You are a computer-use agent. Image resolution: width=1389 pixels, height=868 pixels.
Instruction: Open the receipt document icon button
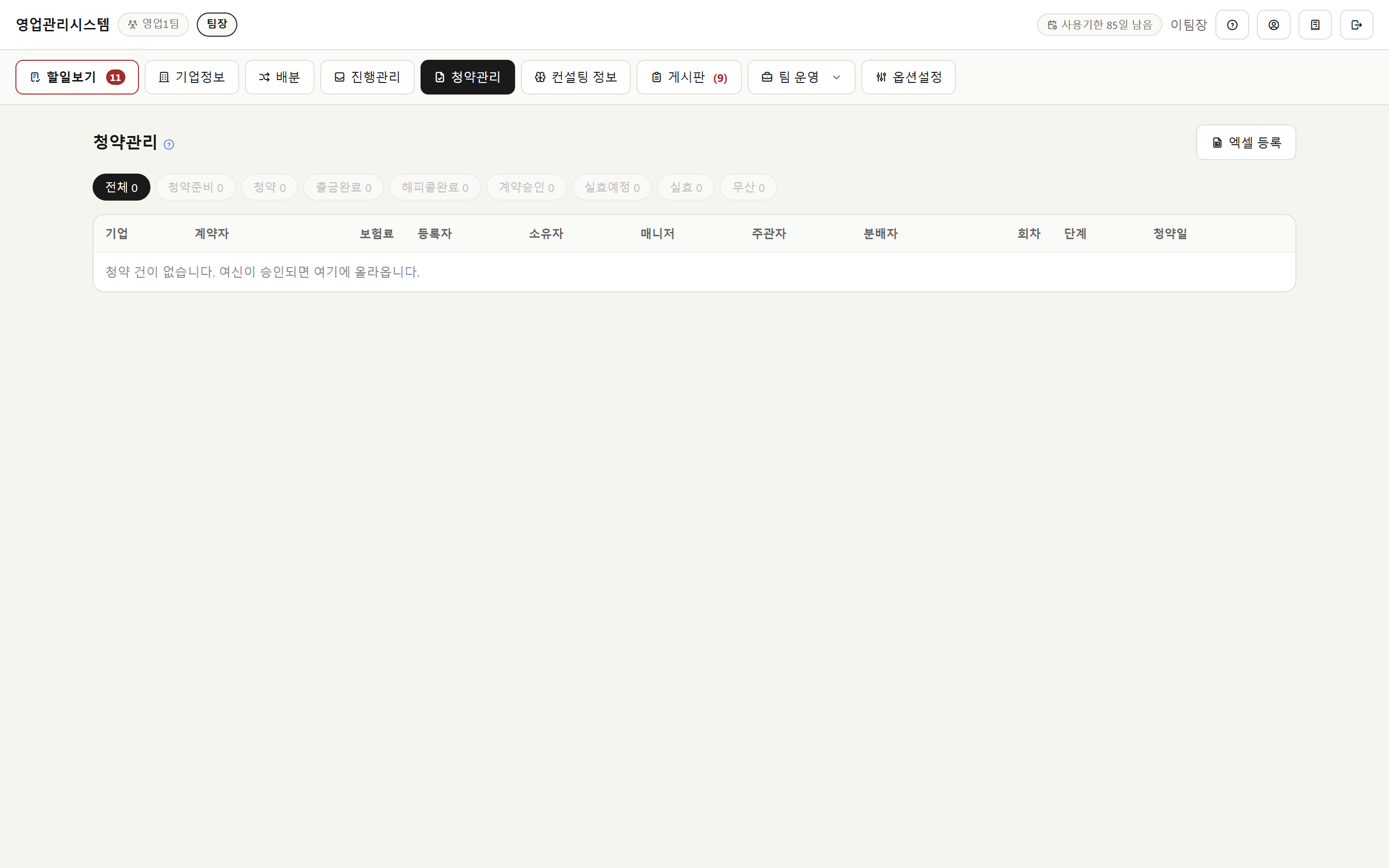click(x=1315, y=25)
